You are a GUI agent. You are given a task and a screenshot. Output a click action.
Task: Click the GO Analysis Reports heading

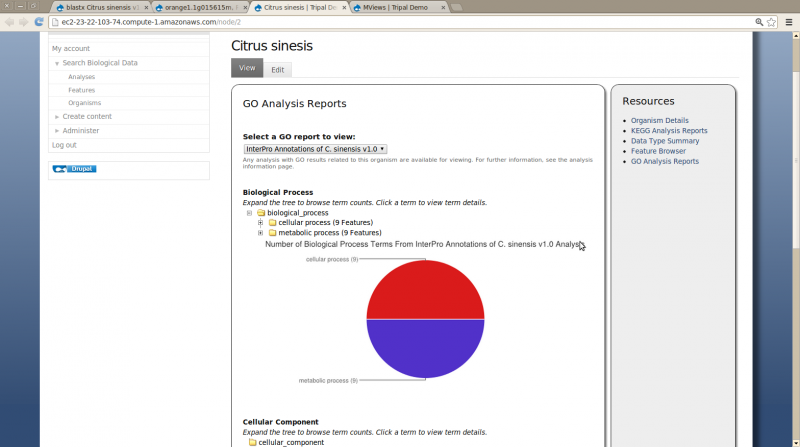(x=294, y=104)
